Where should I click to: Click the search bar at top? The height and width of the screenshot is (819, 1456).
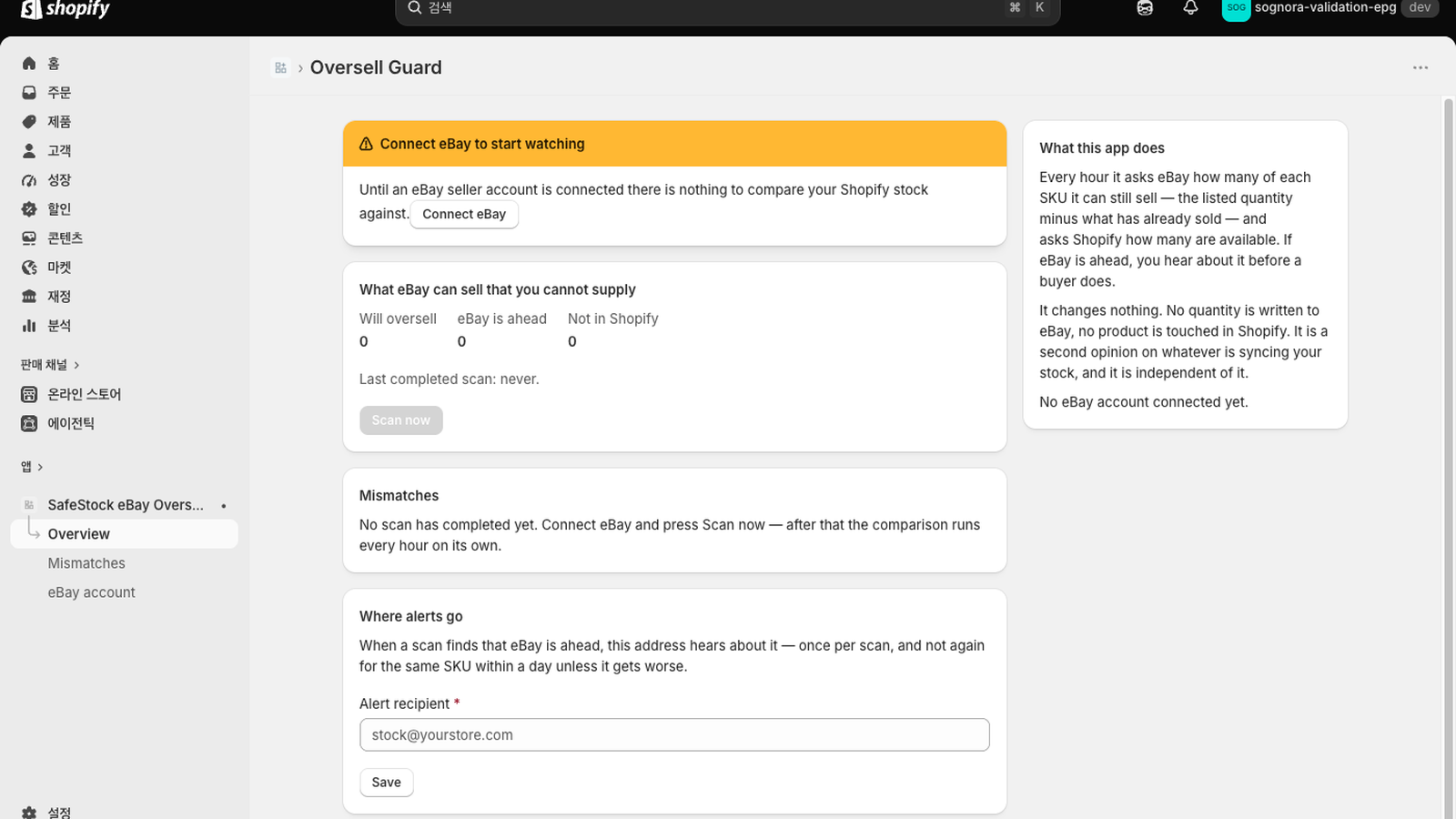[x=728, y=9]
